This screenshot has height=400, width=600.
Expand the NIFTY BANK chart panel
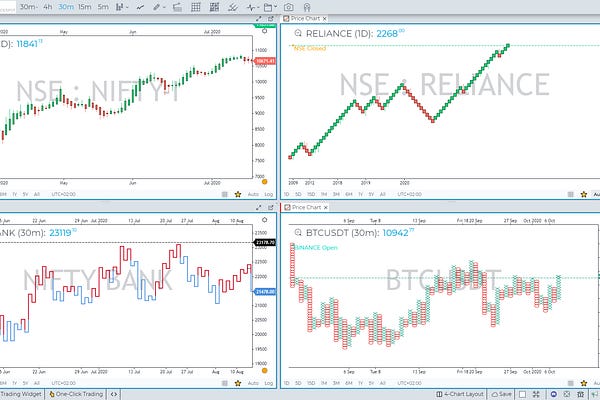coord(259,207)
